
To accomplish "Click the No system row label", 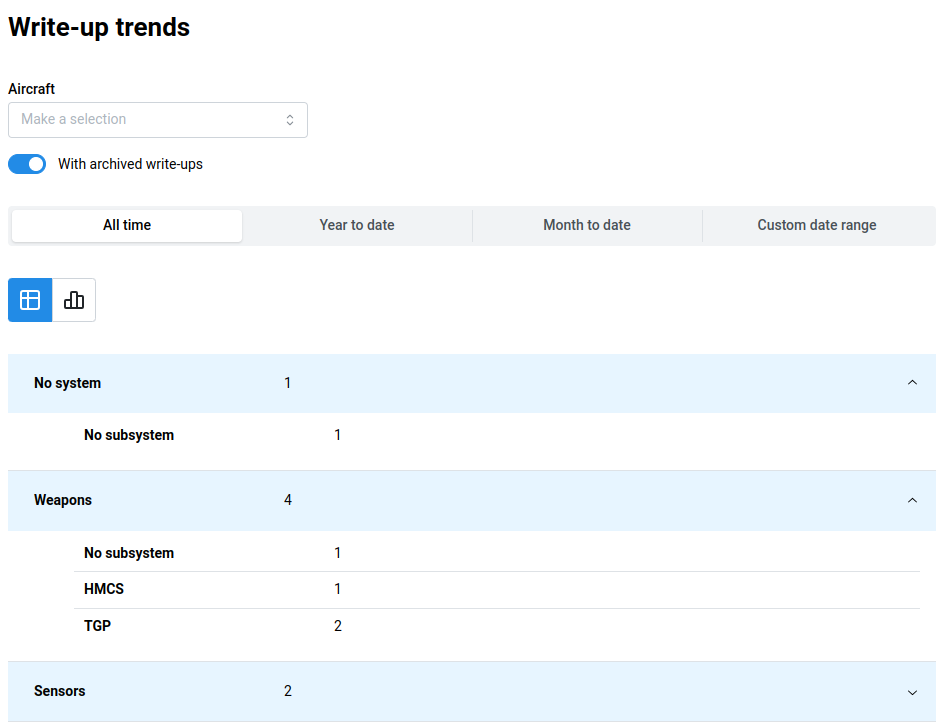I will click(67, 383).
